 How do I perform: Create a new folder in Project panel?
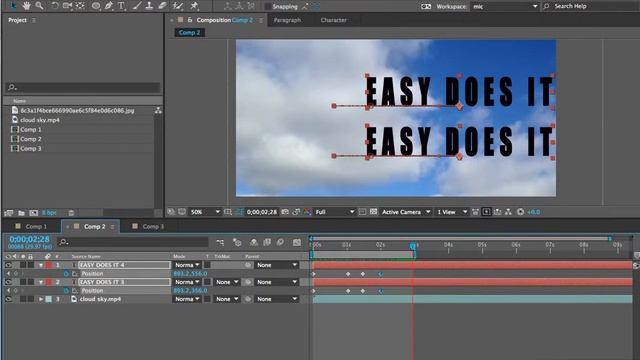(21, 213)
